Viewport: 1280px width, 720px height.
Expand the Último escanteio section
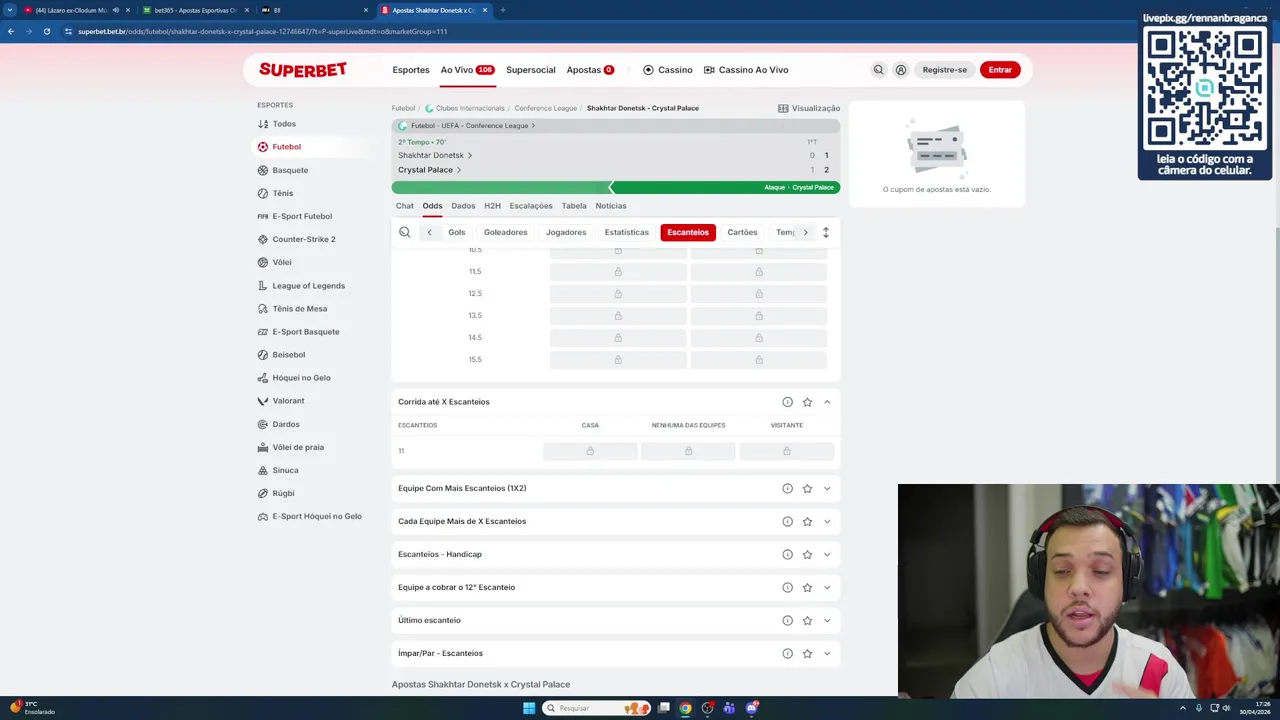pyautogui.click(x=827, y=620)
